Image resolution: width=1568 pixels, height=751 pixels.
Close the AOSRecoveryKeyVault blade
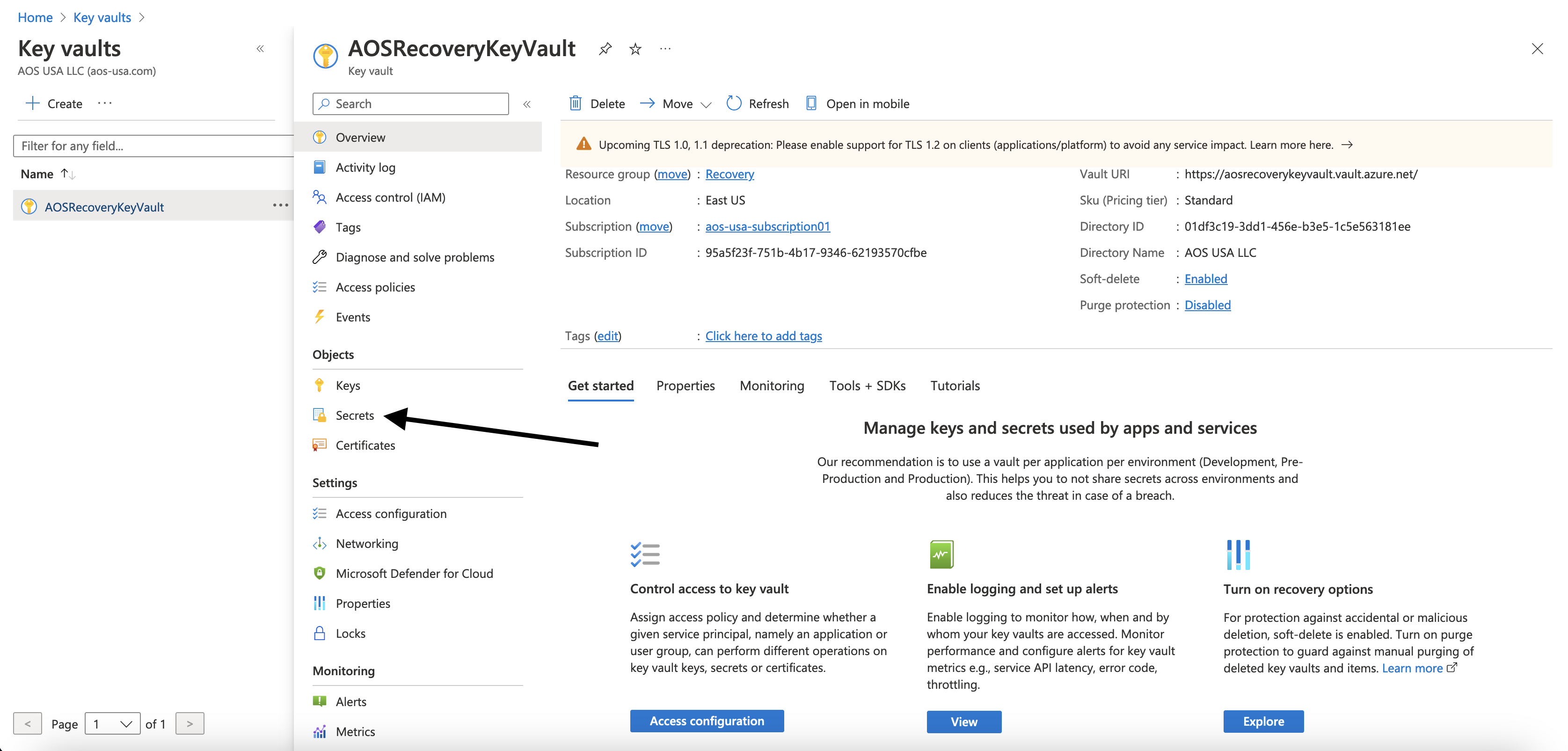pyautogui.click(x=1537, y=49)
